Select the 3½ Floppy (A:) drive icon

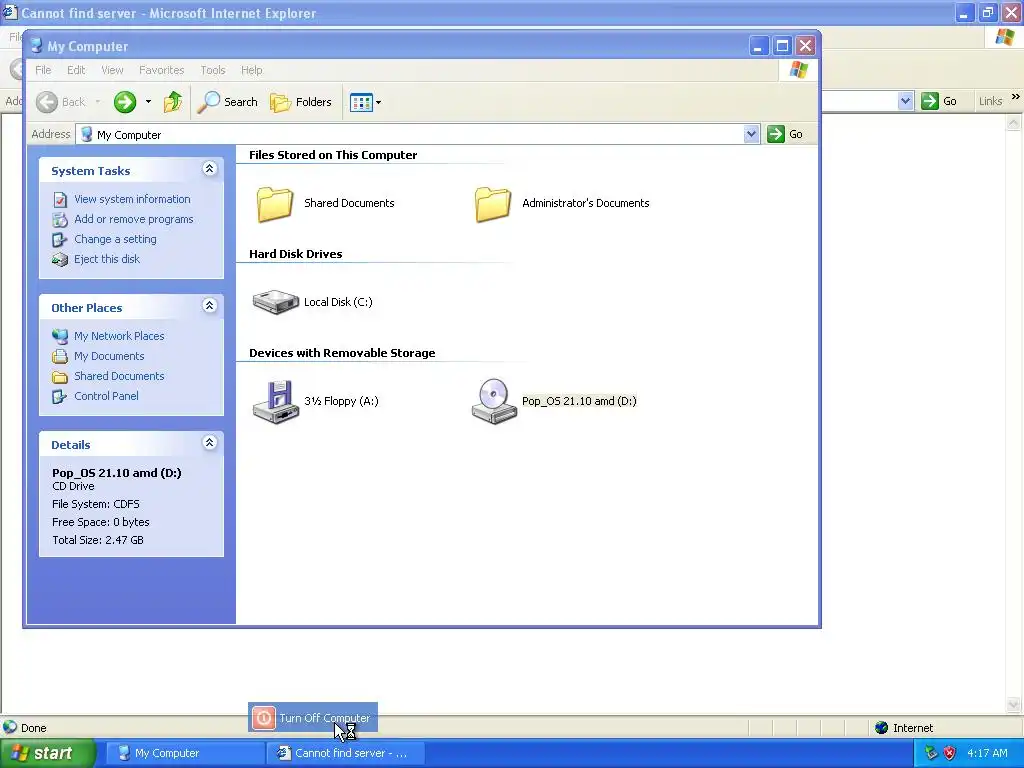(x=276, y=402)
